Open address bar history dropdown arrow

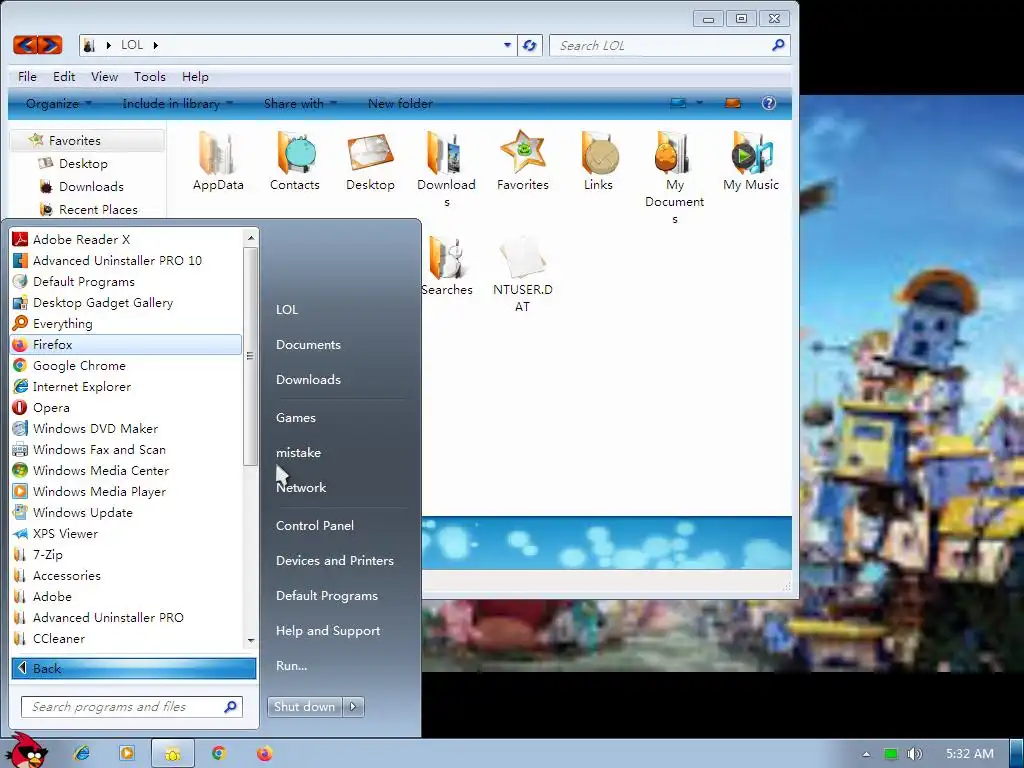(x=507, y=45)
